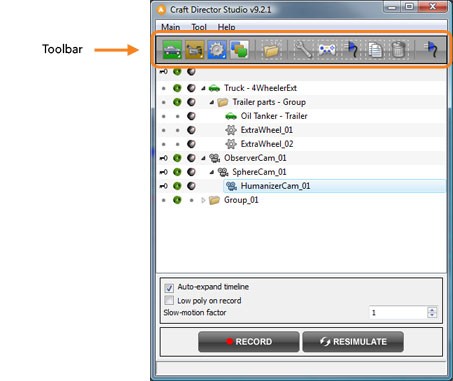This screenshot has width=453, height=381.
Task: Collapse the Trailer parts - Group node
Action: point(212,102)
